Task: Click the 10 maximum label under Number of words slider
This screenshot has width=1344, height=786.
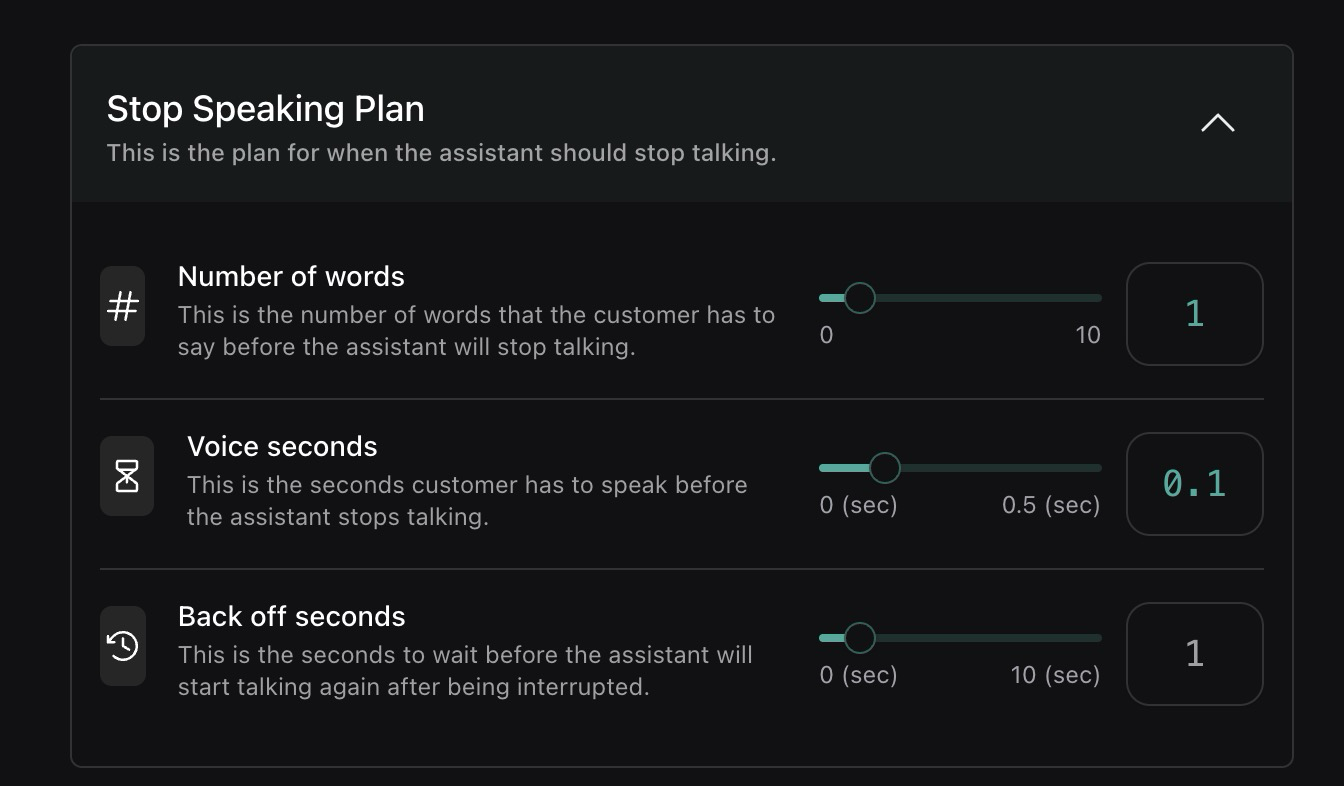Action: click(x=1088, y=335)
